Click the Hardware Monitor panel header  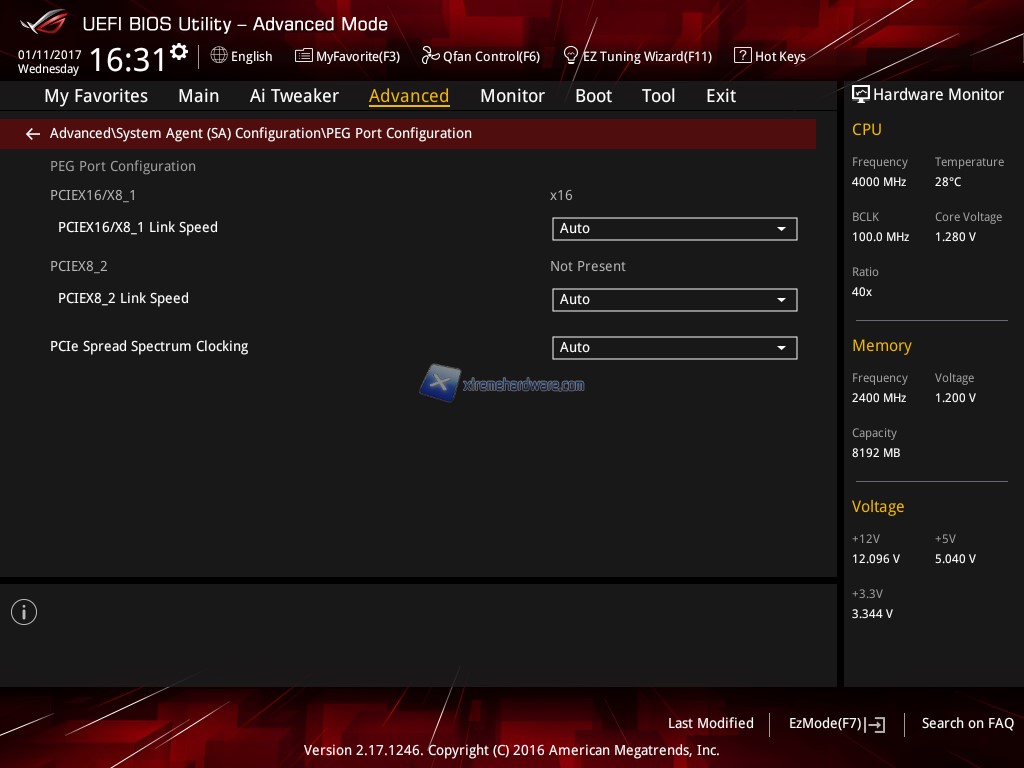[928, 95]
